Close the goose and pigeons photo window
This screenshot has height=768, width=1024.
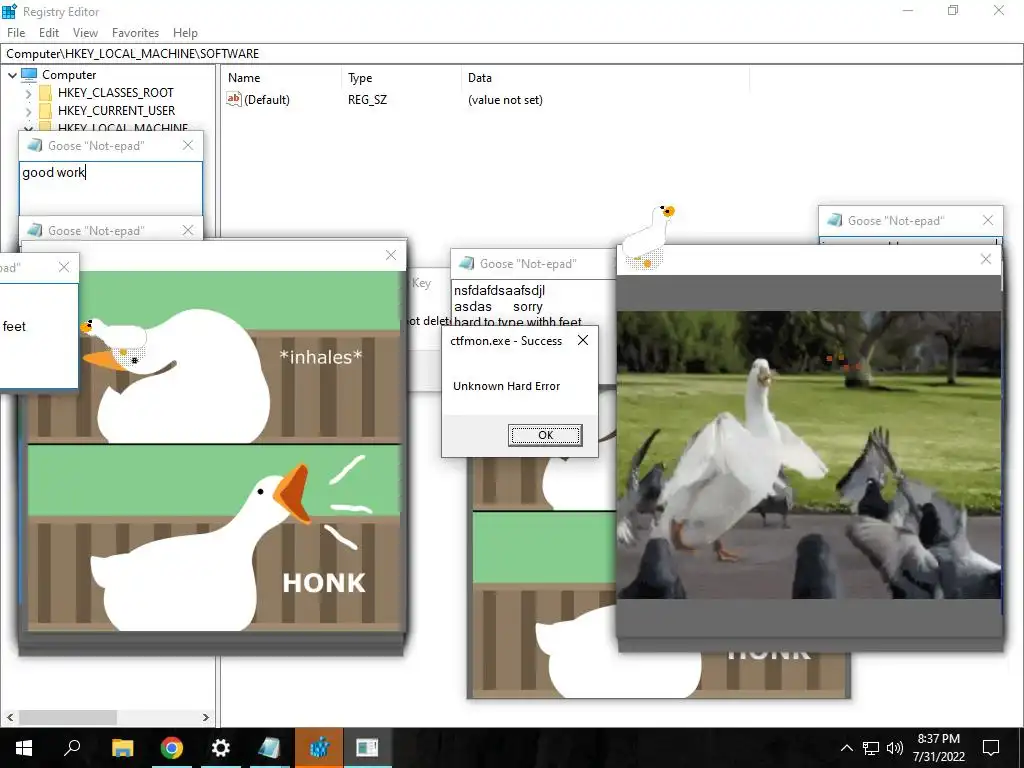pyautogui.click(x=986, y=259)
